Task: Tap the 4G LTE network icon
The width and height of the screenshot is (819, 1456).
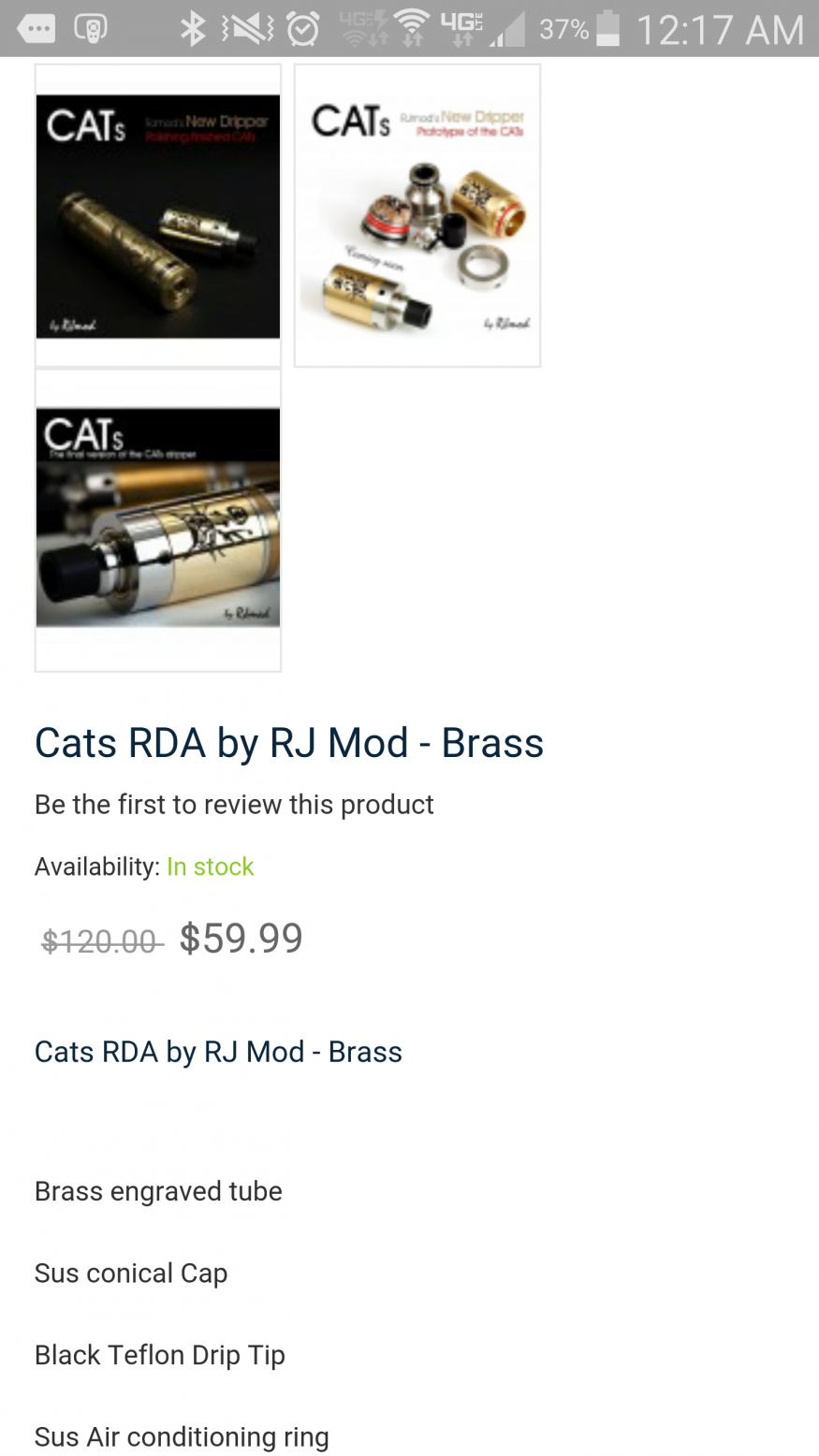Action: [x=462, y=29]
